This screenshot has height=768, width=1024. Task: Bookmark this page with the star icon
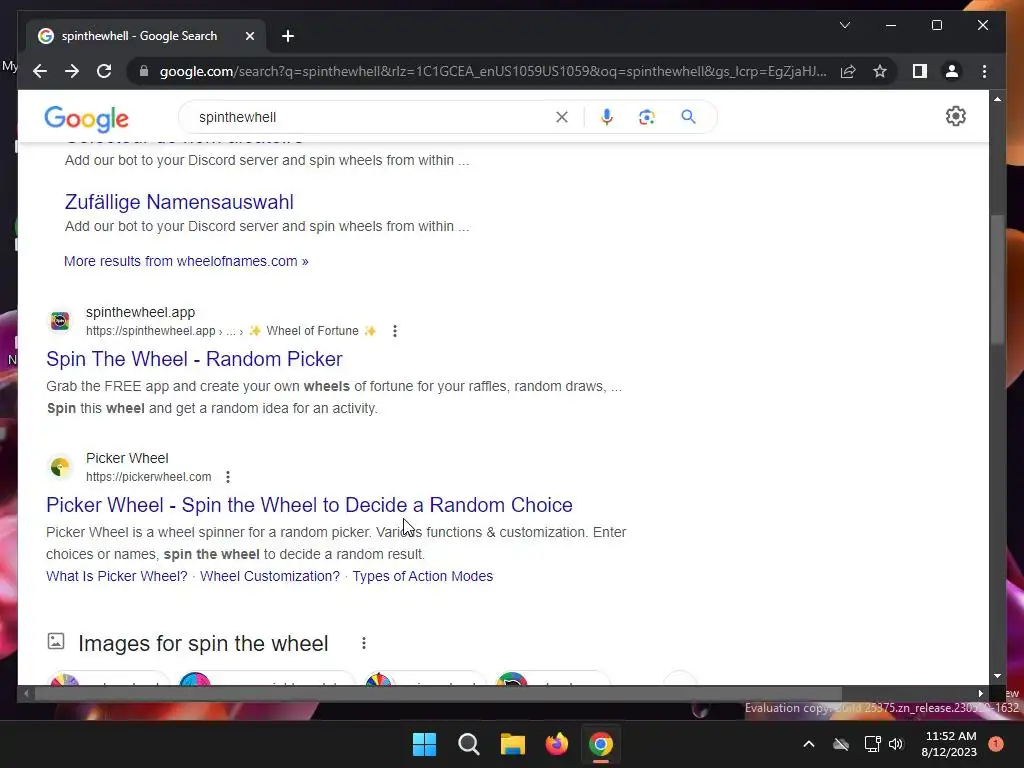point(880,71)
